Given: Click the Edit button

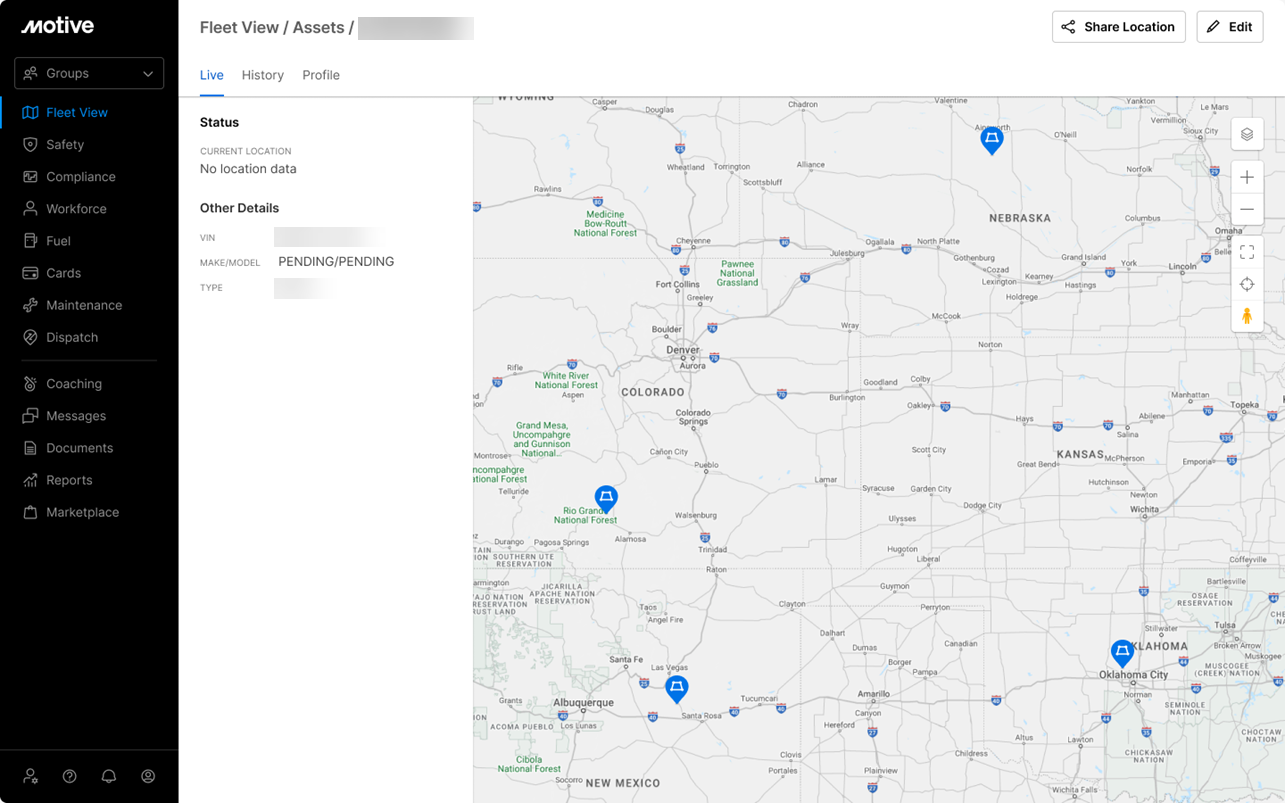Looking at the screenshot, I should coord(1229,27).
